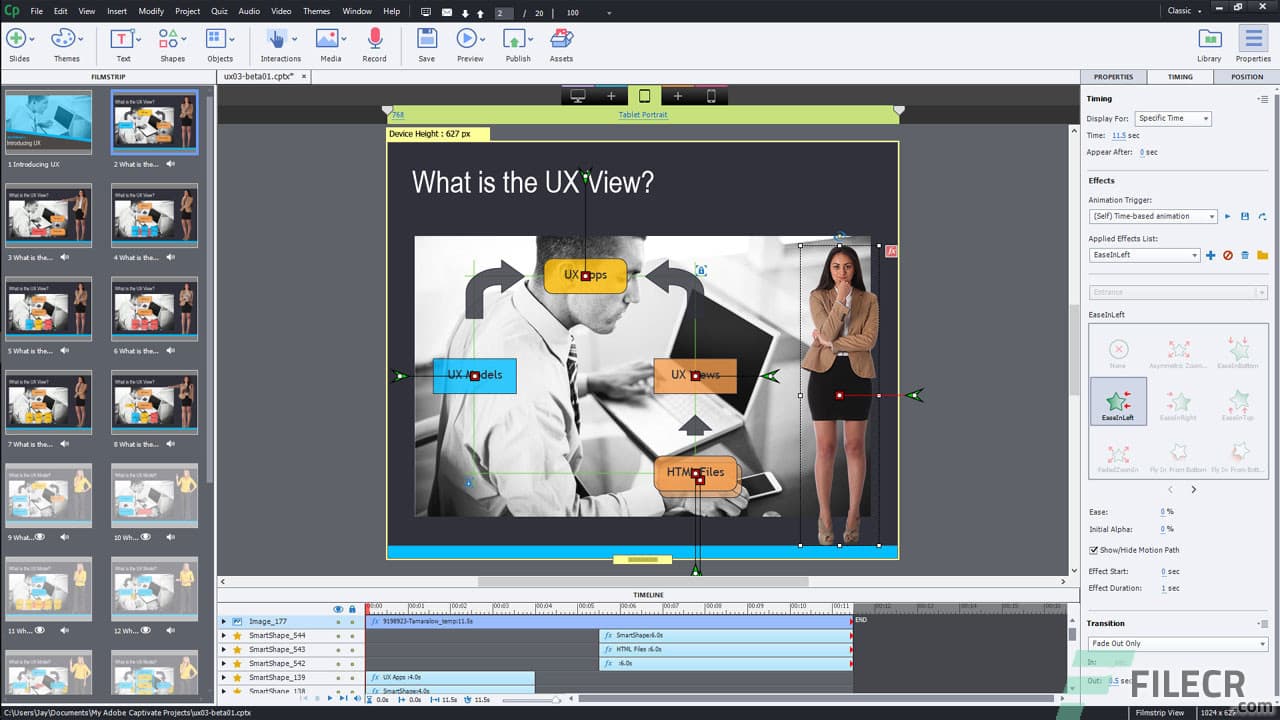1280x720 pixels.
Task: Add a new effect with the plus button
Action: point(1211,255)
